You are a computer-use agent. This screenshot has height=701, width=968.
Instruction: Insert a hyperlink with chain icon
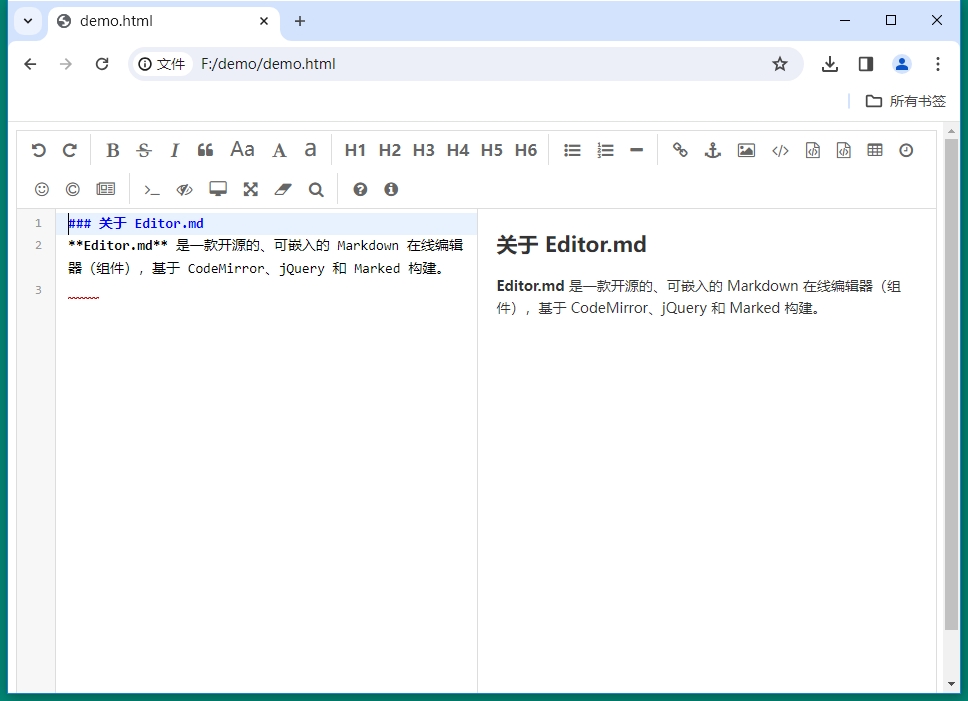coord(680,150)
